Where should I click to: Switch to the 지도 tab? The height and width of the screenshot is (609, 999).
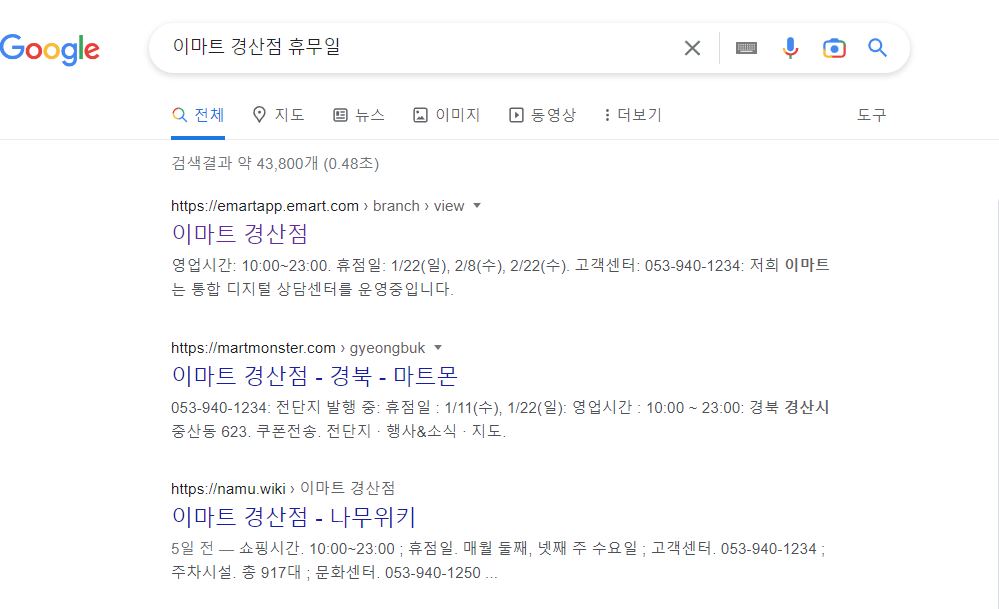pos(278,115)
